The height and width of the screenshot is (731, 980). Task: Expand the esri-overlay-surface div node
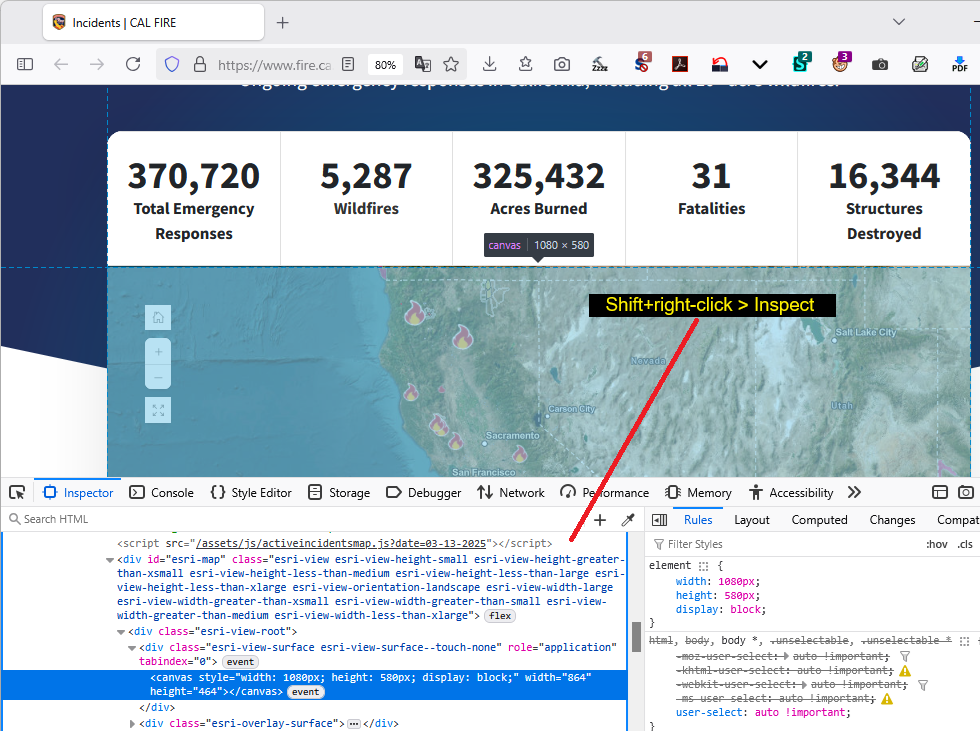133,723
